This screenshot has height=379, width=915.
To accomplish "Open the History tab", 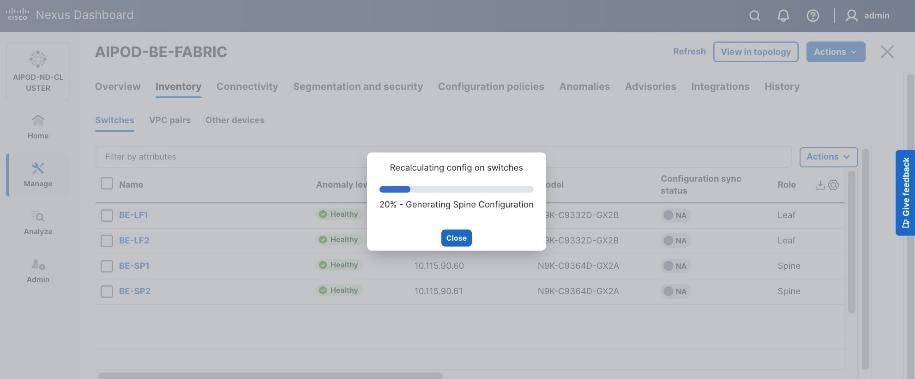I will coord(782,86).
